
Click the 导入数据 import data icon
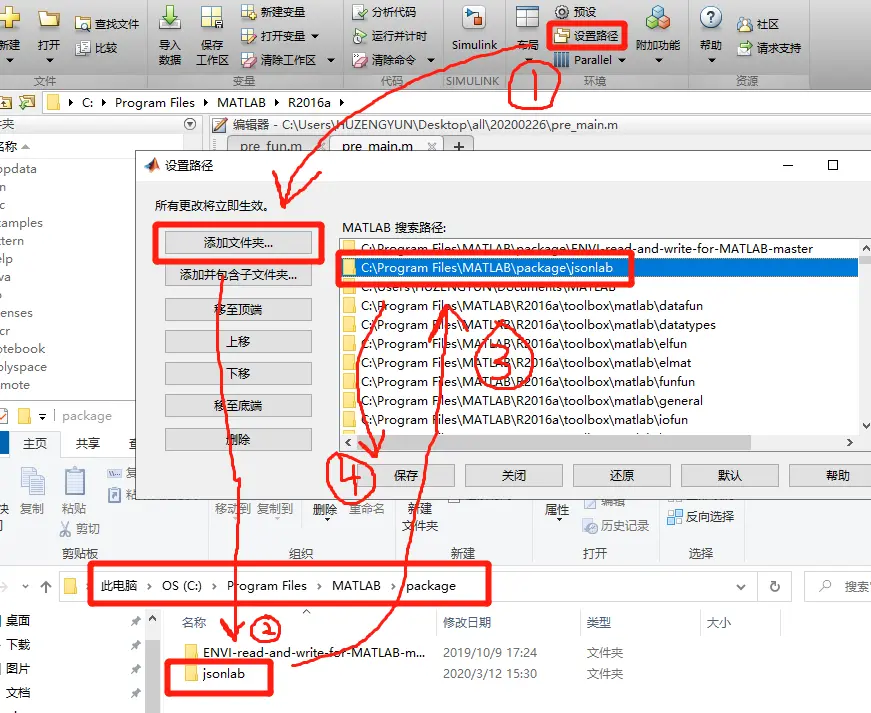coord(169,18)
